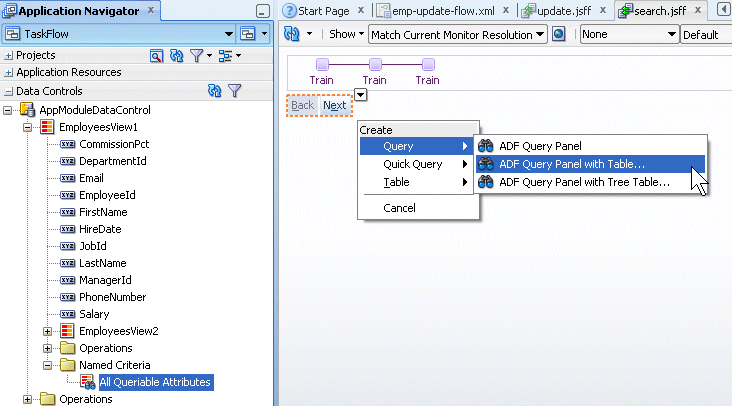Open the refresh icon's dropdown arrow in editor toolbar
The width and height of the screenshot is (732, 406).
point(309,34)
